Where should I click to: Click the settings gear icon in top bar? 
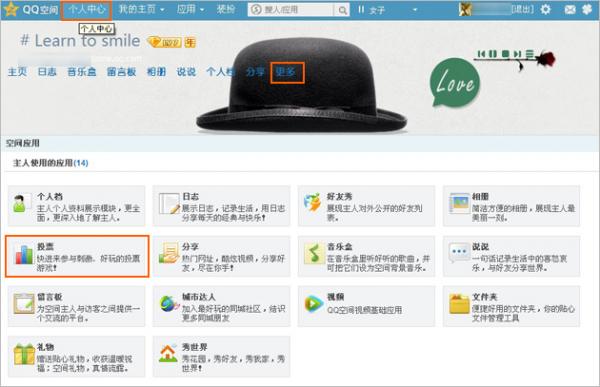(546, 9)
